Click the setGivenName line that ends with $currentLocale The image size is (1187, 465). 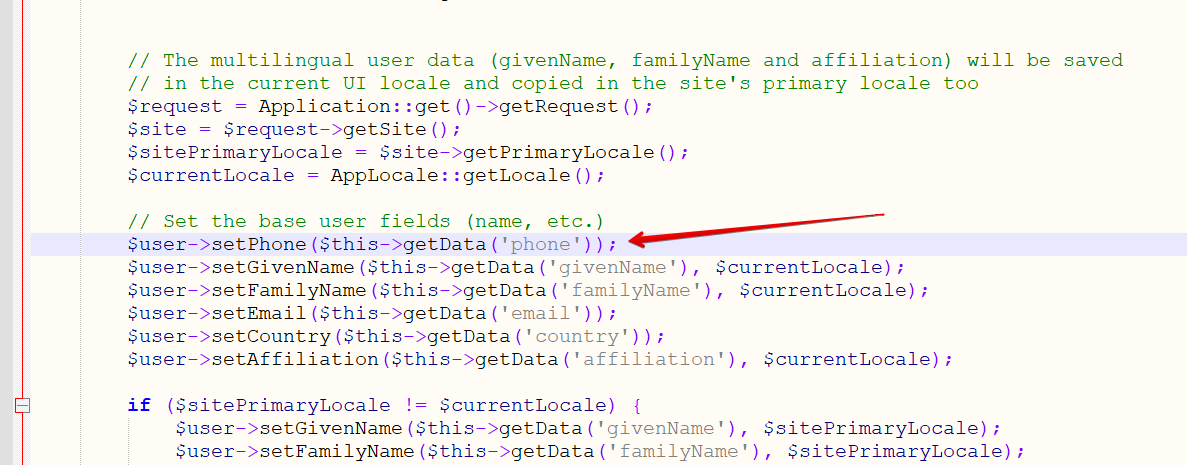click(x=516, y=268)
